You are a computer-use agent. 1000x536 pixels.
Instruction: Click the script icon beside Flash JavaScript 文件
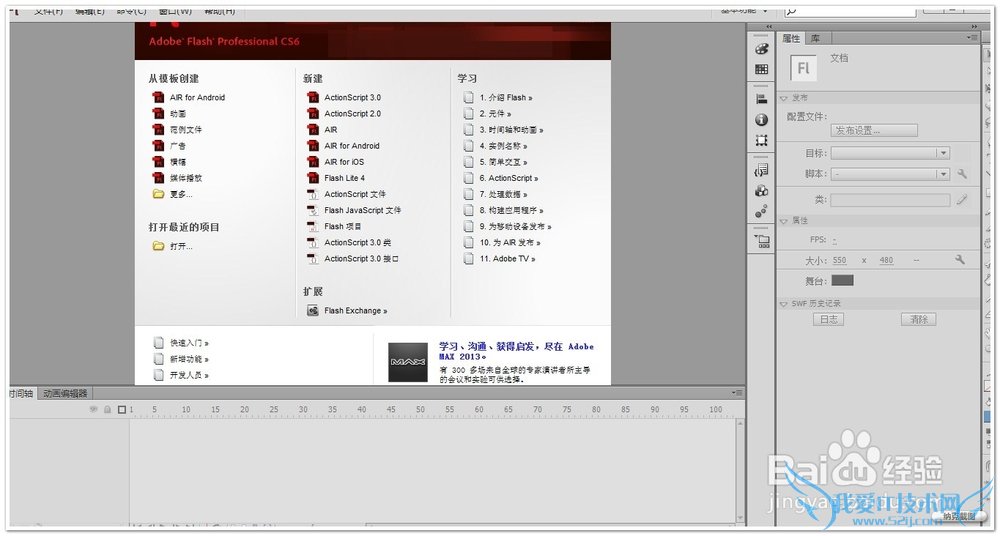(x=312, y=210)
